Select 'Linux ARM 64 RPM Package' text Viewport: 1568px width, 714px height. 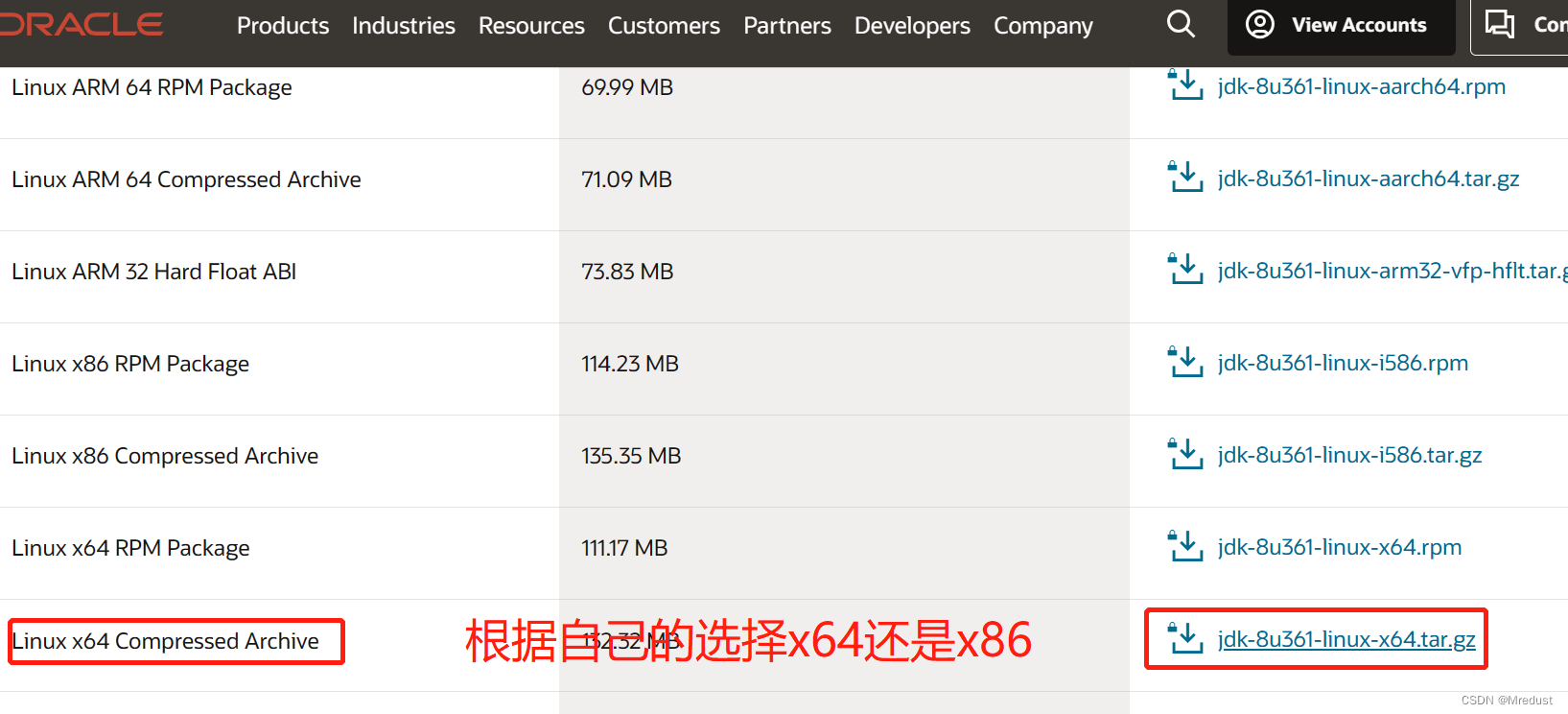(152, 87)
